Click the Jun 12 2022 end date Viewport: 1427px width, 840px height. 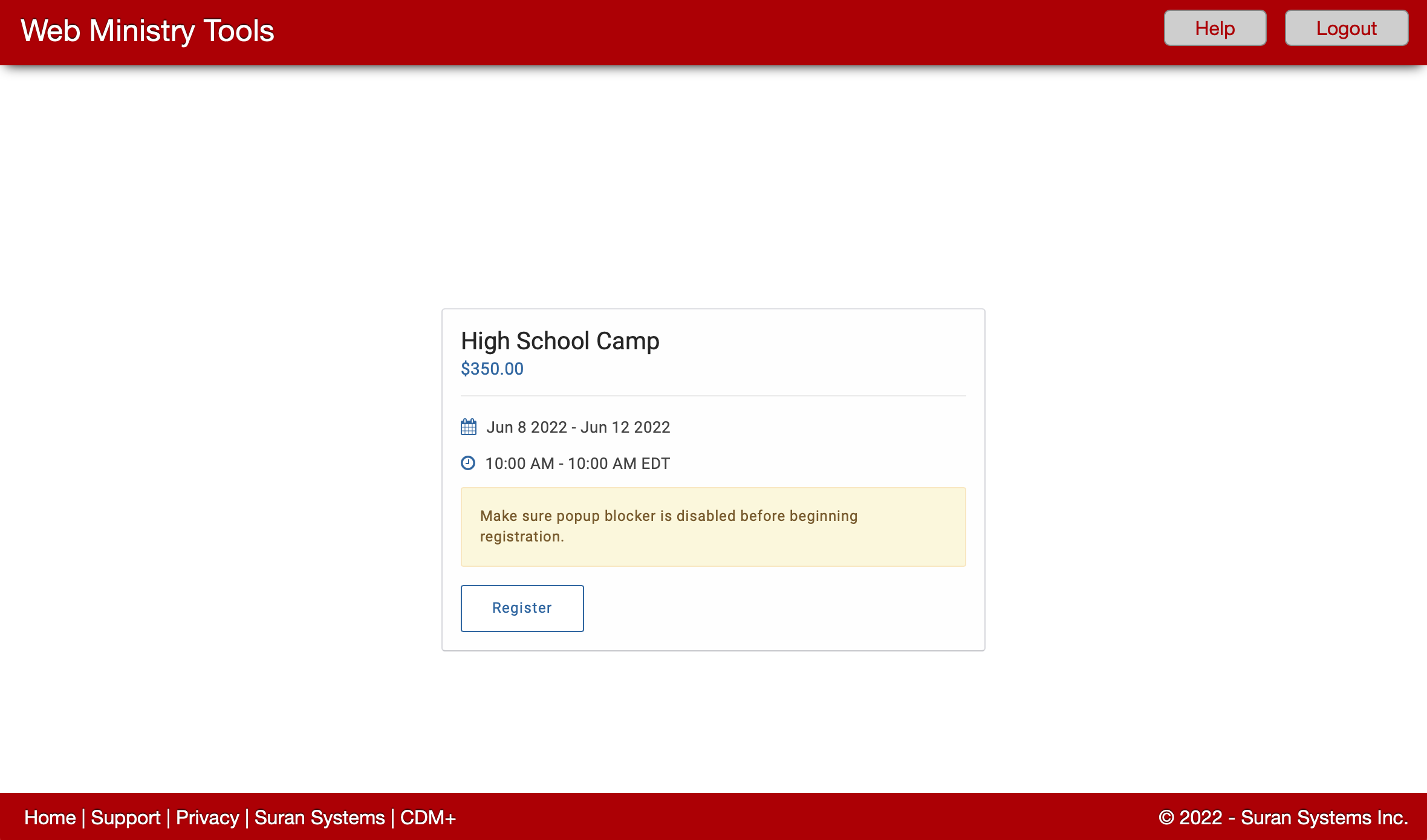click(x=625, y=427)
